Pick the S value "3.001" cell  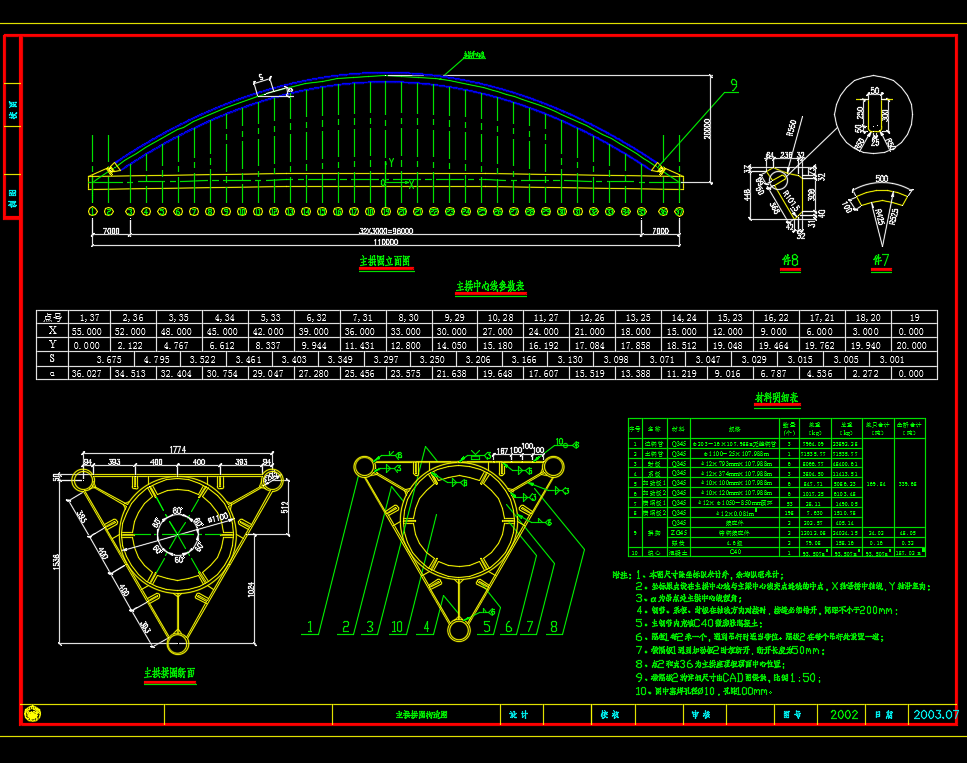tap(892, 359)
